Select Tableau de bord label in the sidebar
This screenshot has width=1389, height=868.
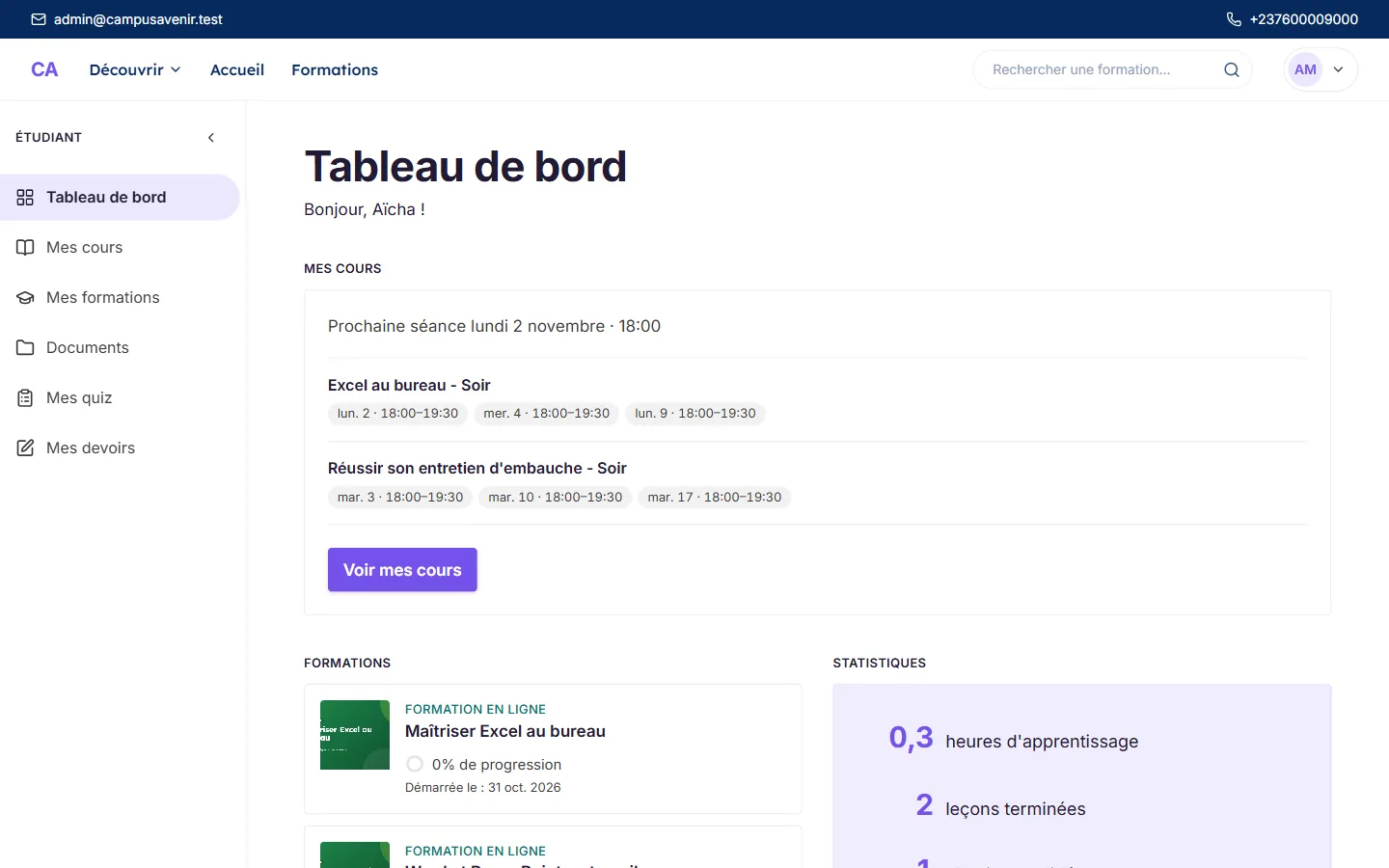click(106, 197)
